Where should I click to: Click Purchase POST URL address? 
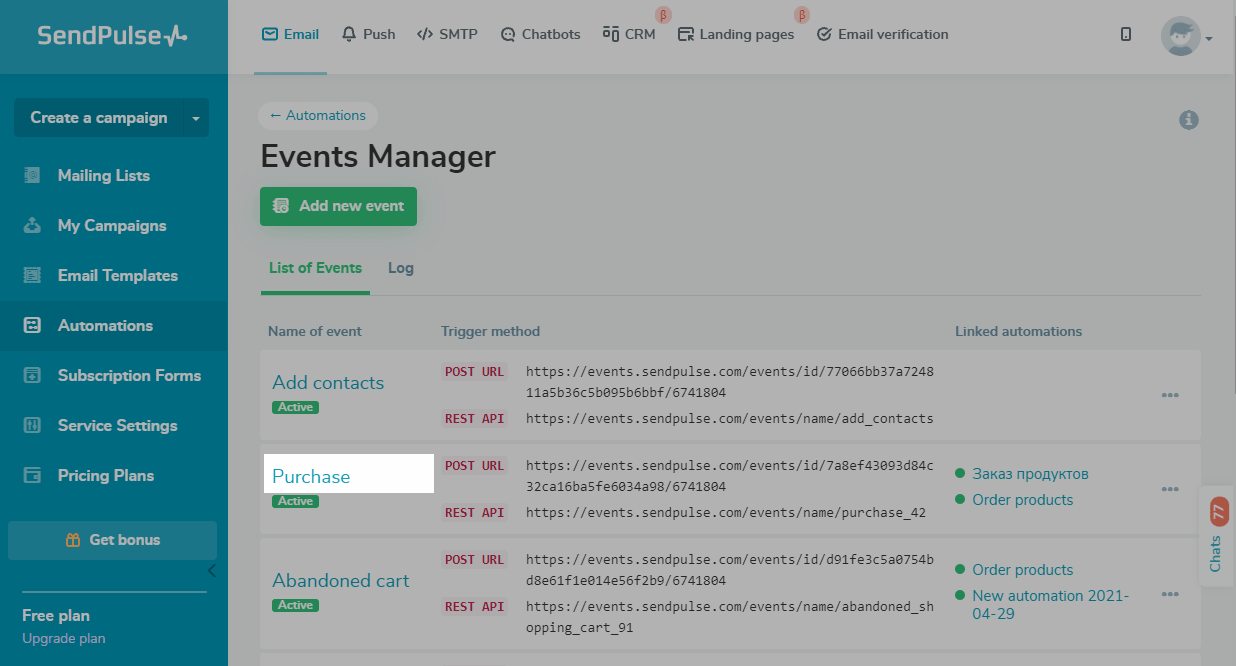pos(730,476)
